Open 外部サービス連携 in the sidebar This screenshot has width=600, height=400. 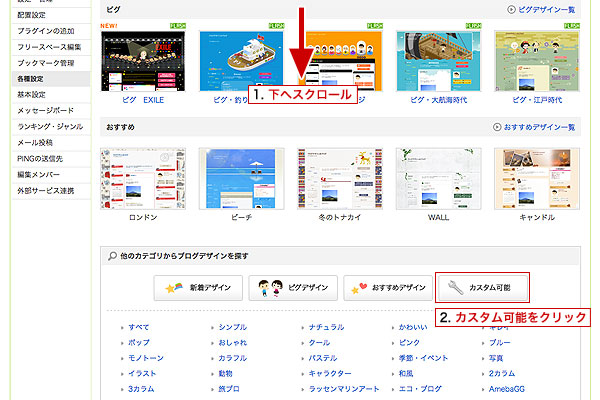46,191
